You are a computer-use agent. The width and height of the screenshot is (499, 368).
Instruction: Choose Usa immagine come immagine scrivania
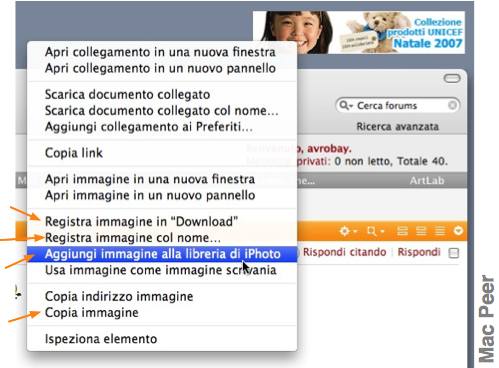(162, 270)
